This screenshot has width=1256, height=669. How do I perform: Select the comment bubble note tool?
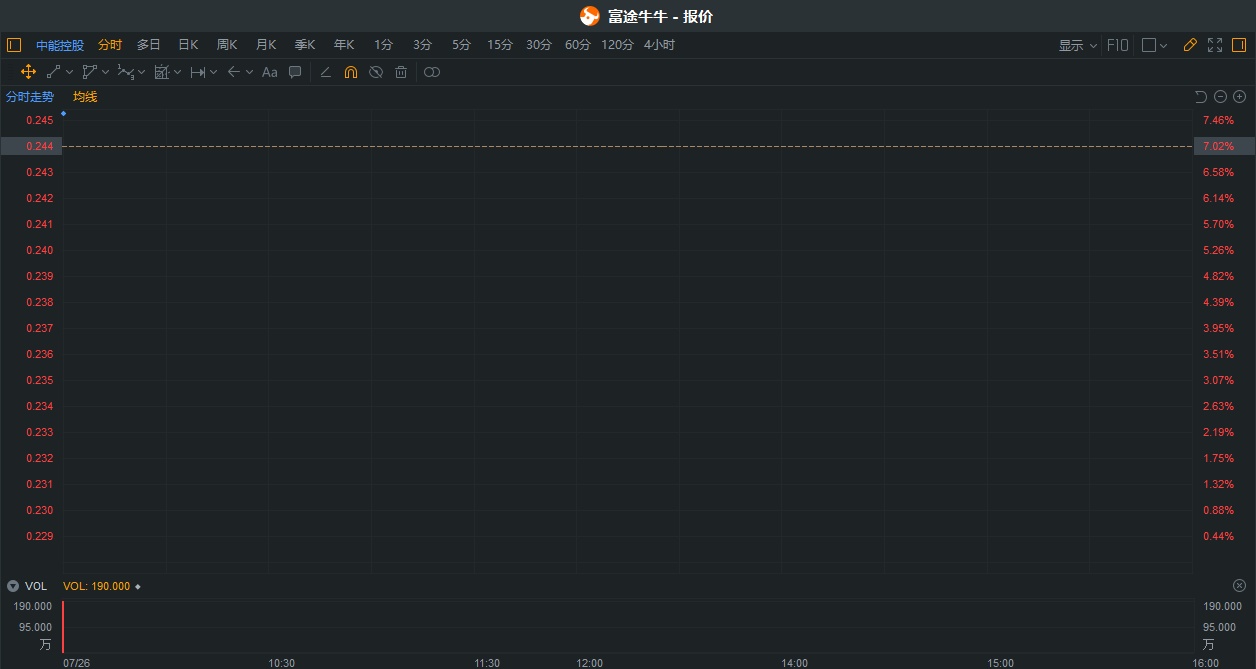click(x=295, y=72)
